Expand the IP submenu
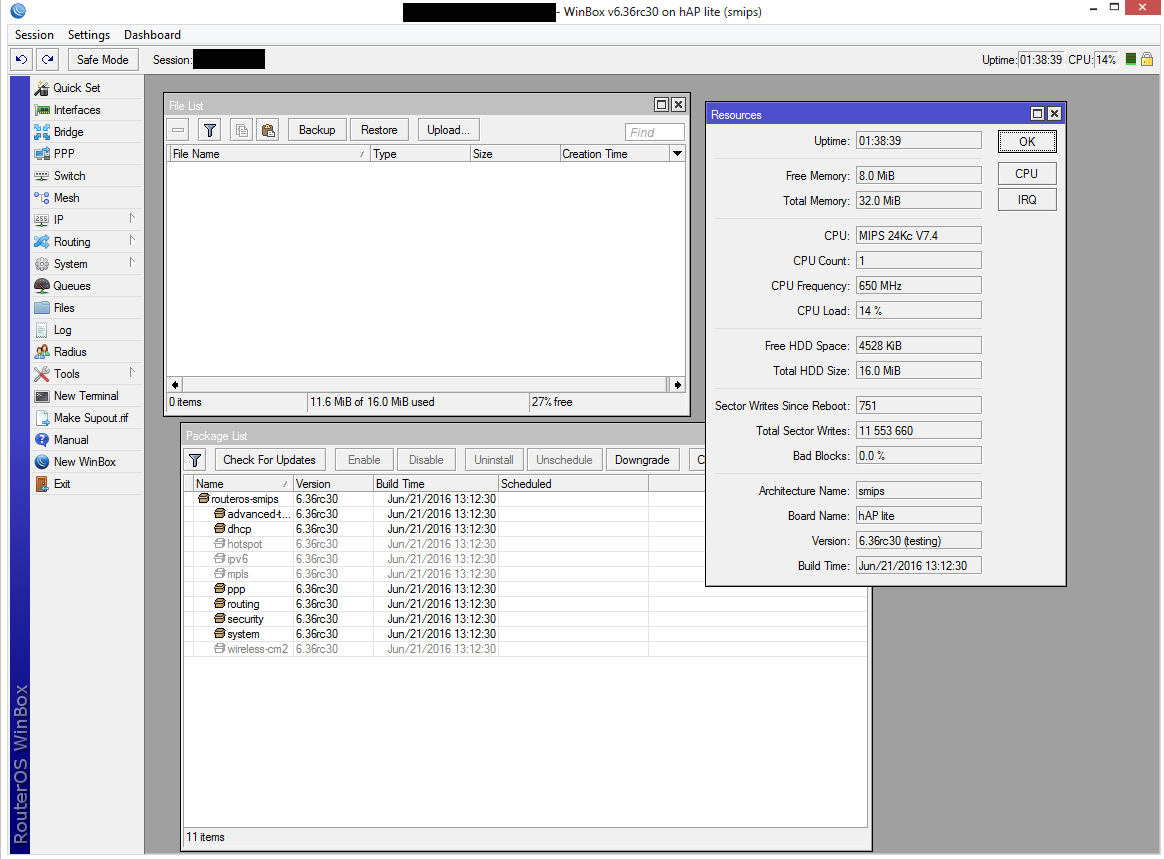 click(85, 220)
